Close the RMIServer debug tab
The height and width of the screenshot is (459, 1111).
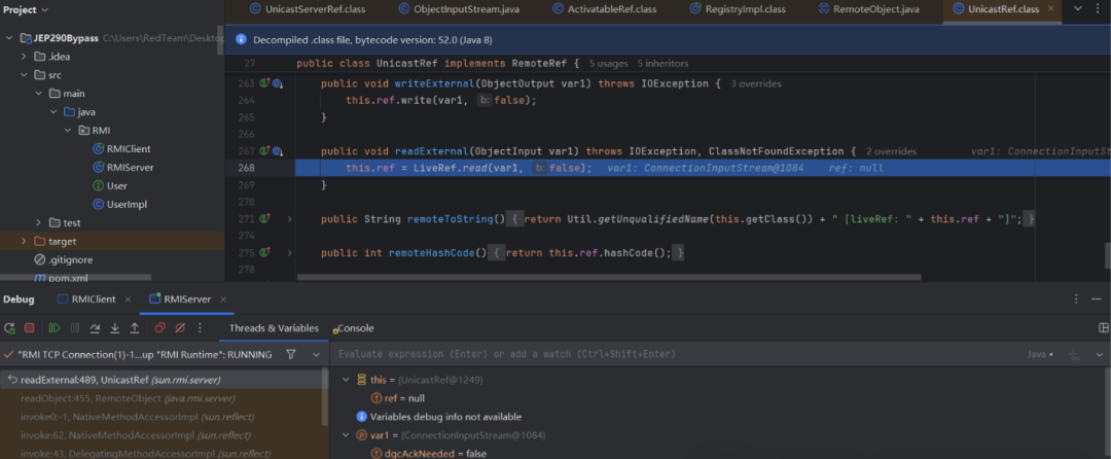[222, 300]
